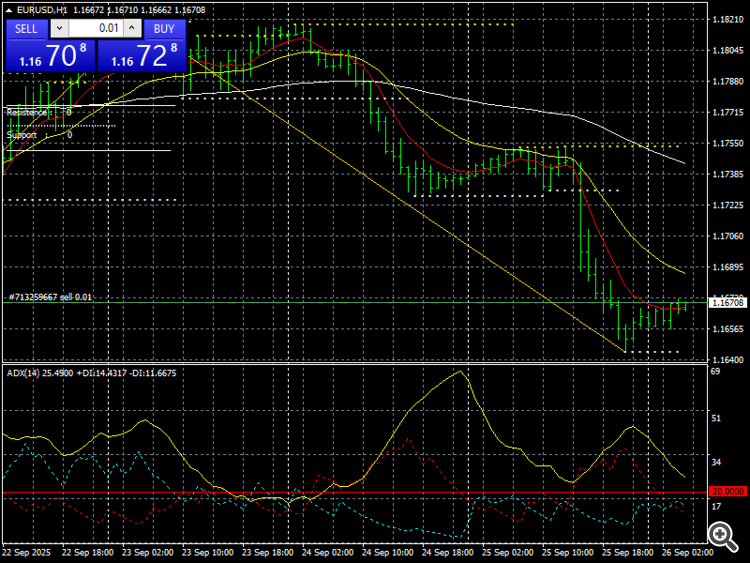The width and height of the screenshot is (750, 563).
Task: Click the -DI:11.6675 readout
Action: click(x=153, y=373)
